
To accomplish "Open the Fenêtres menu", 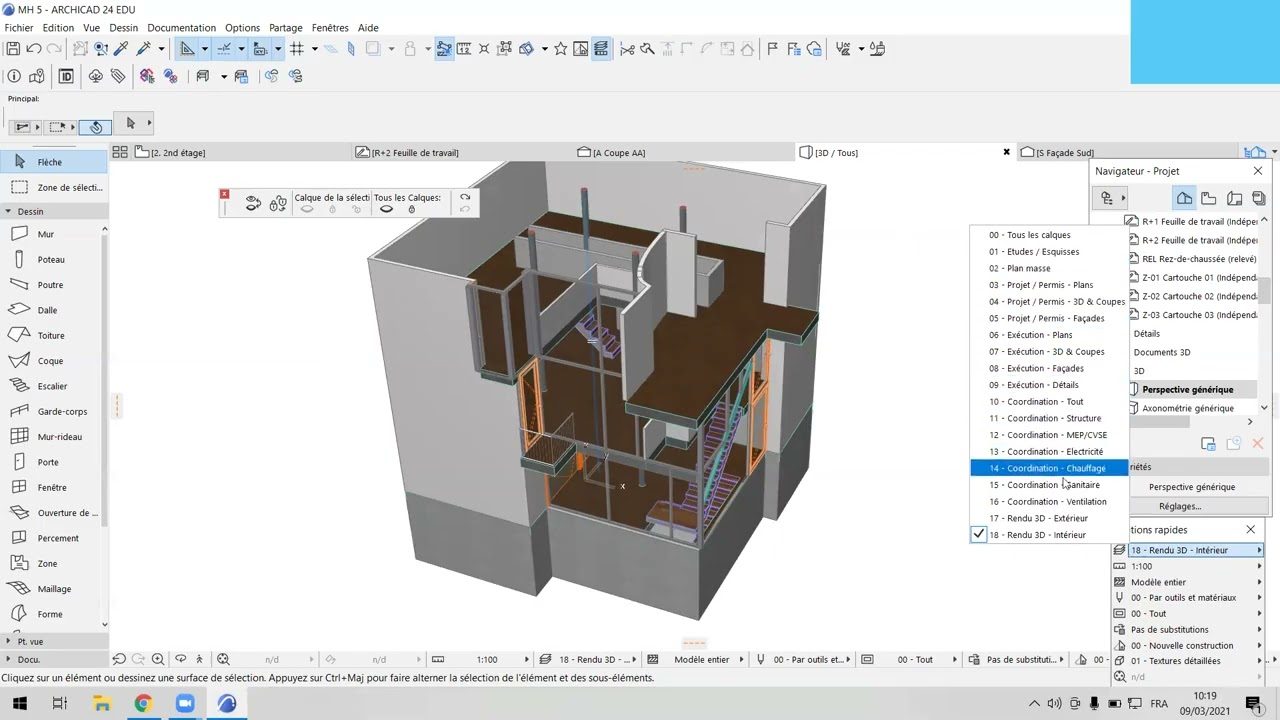I will click(330, 28).
